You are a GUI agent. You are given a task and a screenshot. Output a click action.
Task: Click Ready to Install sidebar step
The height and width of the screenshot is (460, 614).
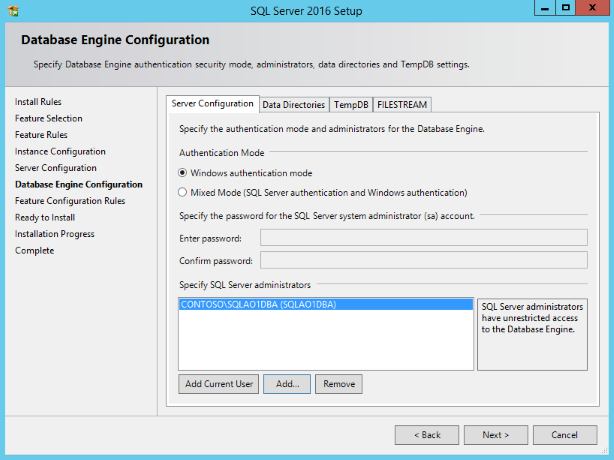coord(45,217)
